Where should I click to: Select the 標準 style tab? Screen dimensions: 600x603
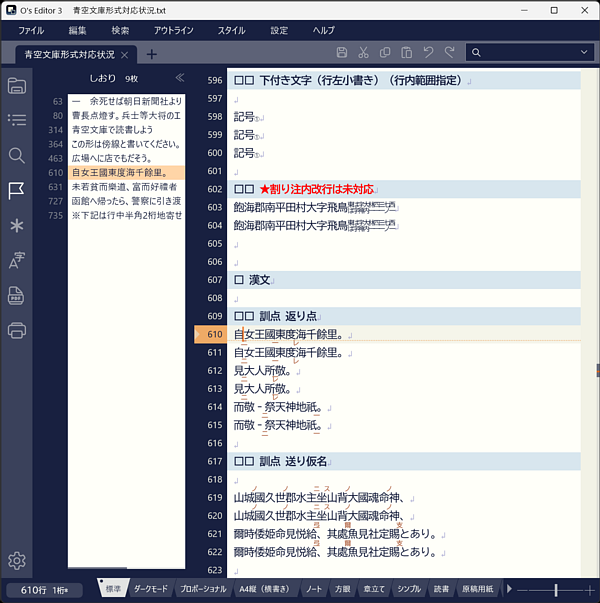pyautogui.click(x=113, y=589)
